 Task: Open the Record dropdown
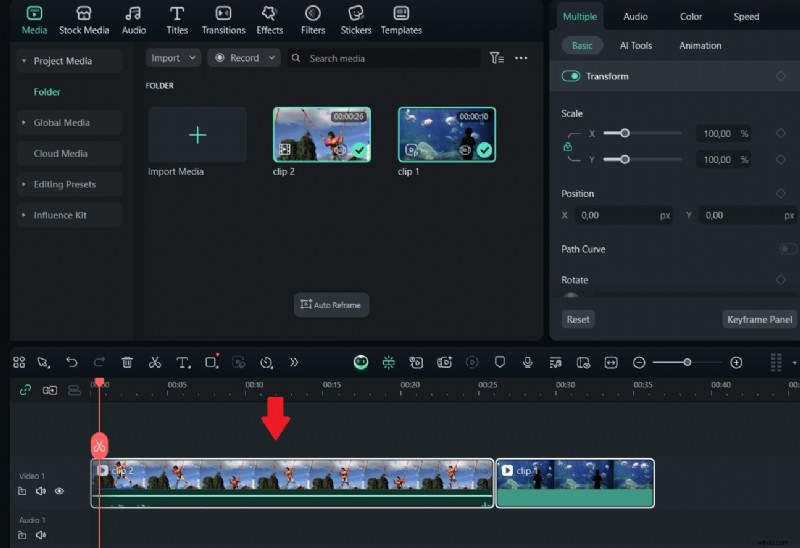[244, 58]
